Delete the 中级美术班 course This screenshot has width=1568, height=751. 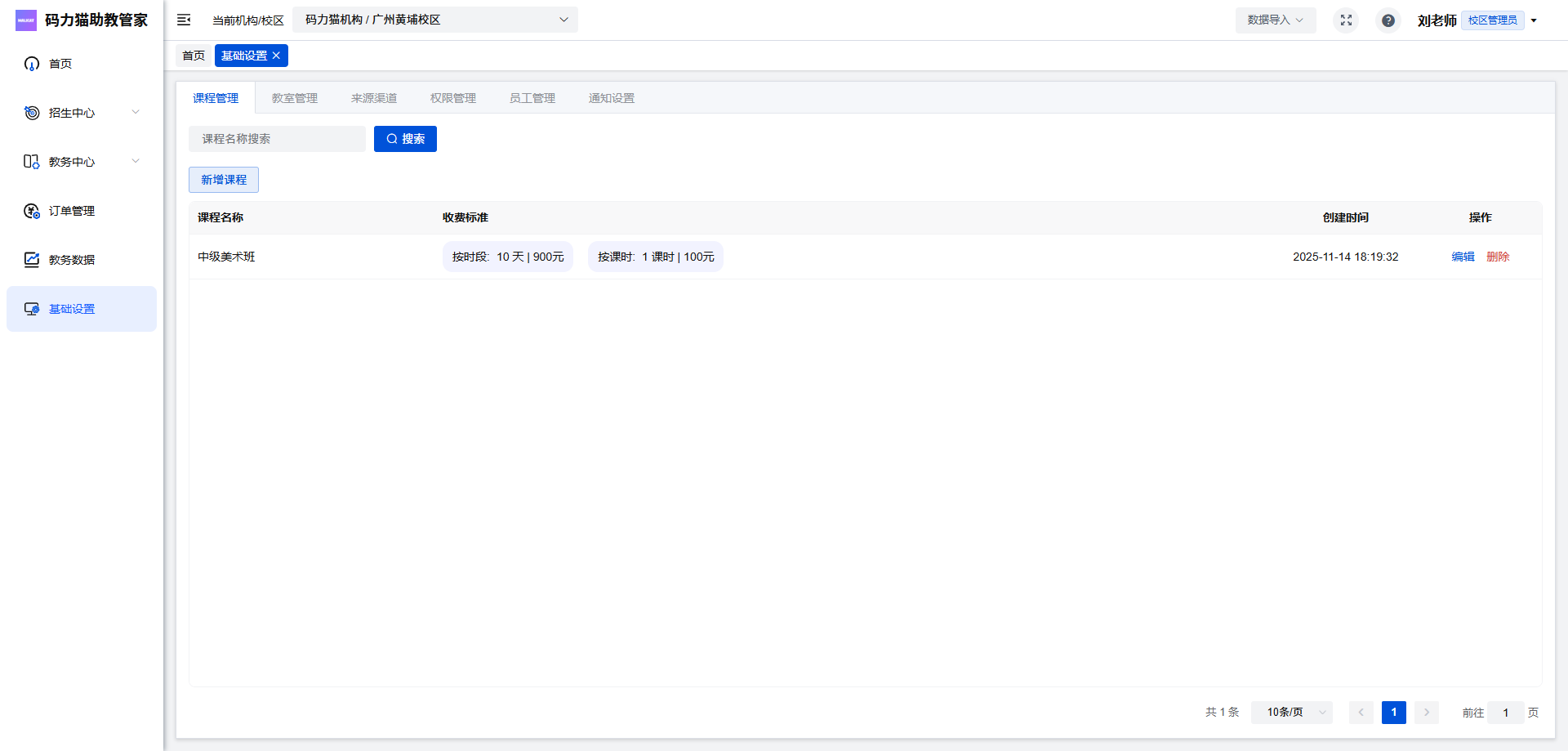[x=1498, y=257]
